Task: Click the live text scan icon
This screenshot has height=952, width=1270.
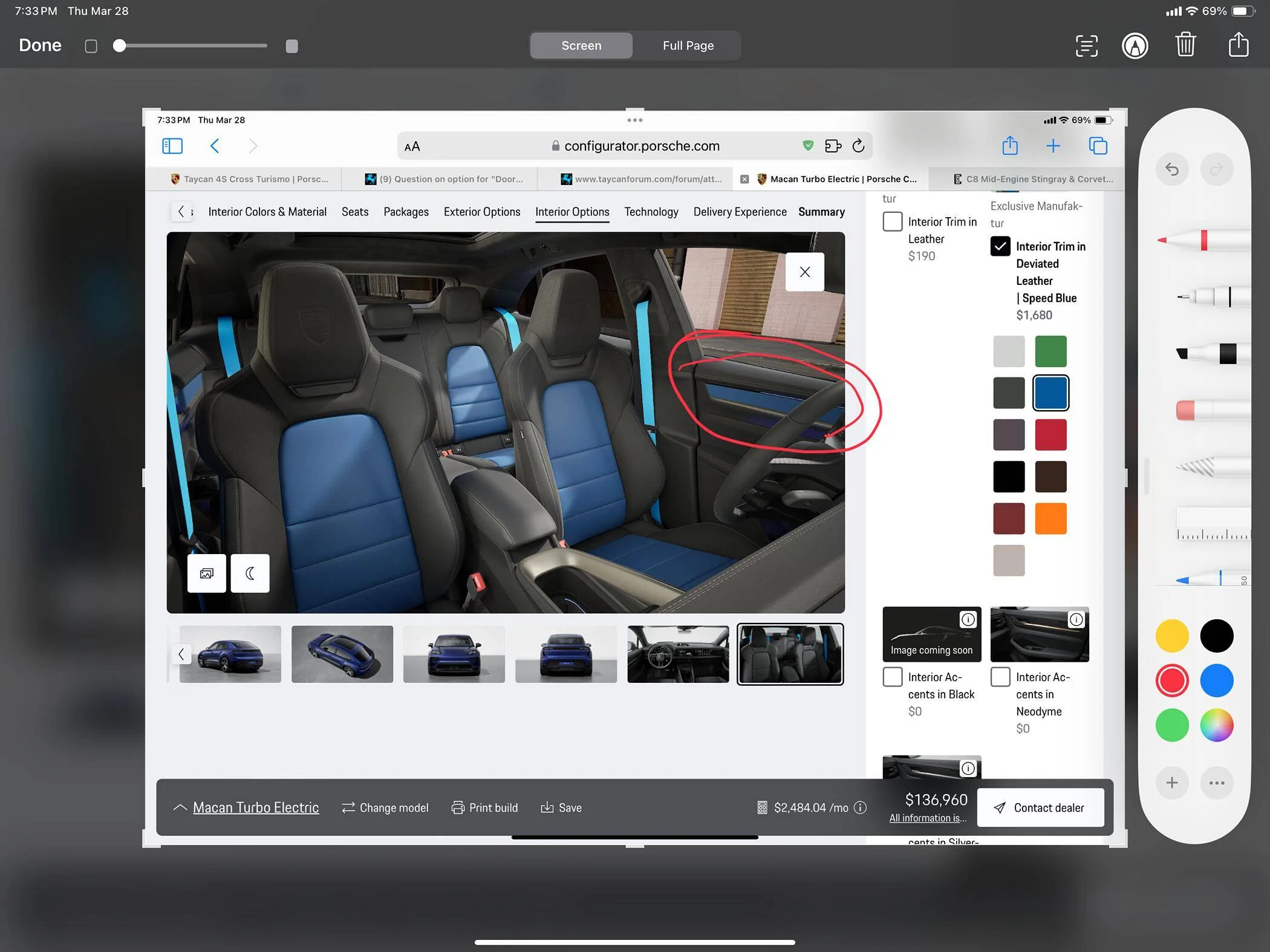Action: pyautogui.click(x=1086, y=45)
